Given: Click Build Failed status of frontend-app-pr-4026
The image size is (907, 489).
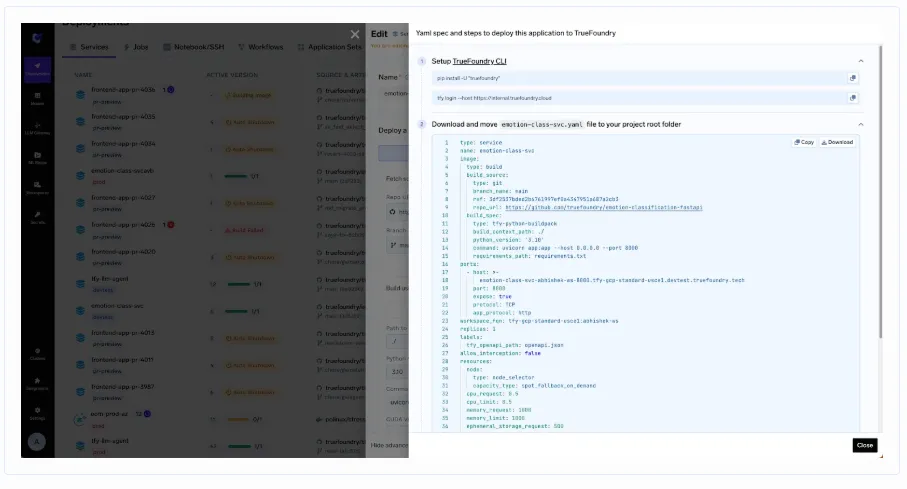Looking at the screenshot, I should (245, 230).
